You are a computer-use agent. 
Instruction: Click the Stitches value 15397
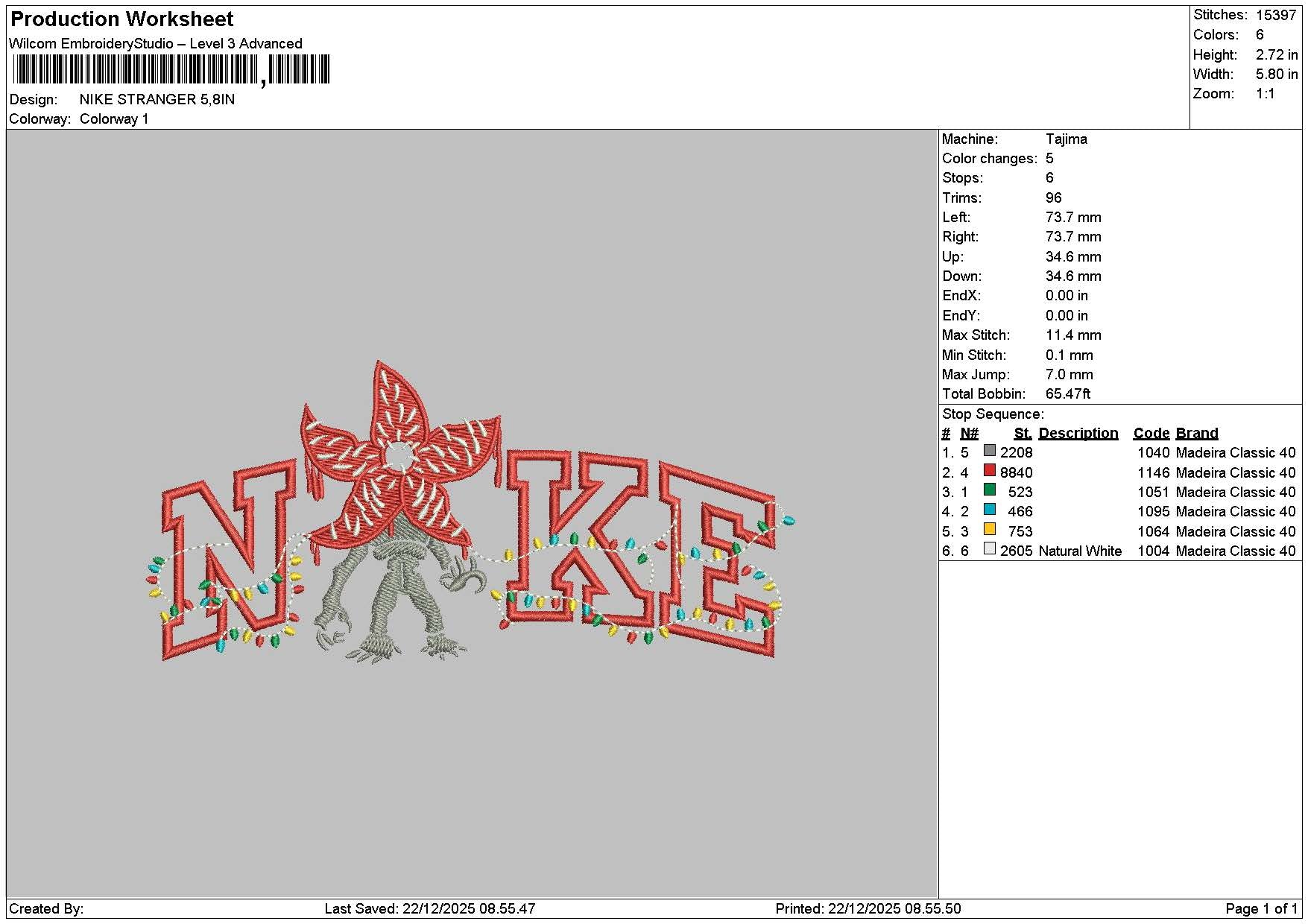point(1274,15)
